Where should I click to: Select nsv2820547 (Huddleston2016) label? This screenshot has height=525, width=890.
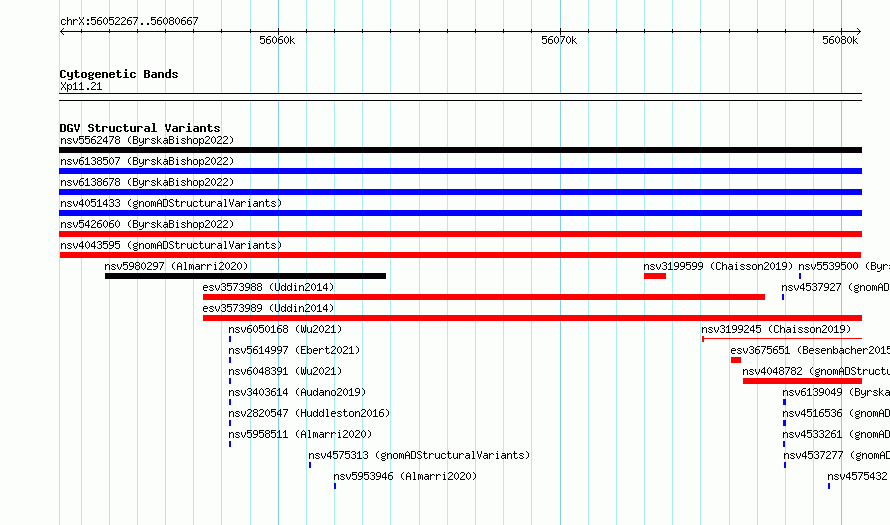click(x=309, y=413)
